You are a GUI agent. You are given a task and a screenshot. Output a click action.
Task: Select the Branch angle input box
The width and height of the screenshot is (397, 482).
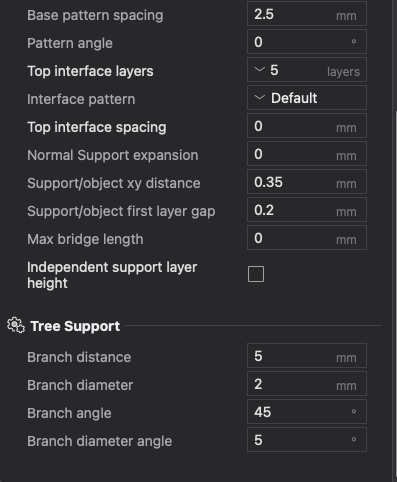coord(307,412)
